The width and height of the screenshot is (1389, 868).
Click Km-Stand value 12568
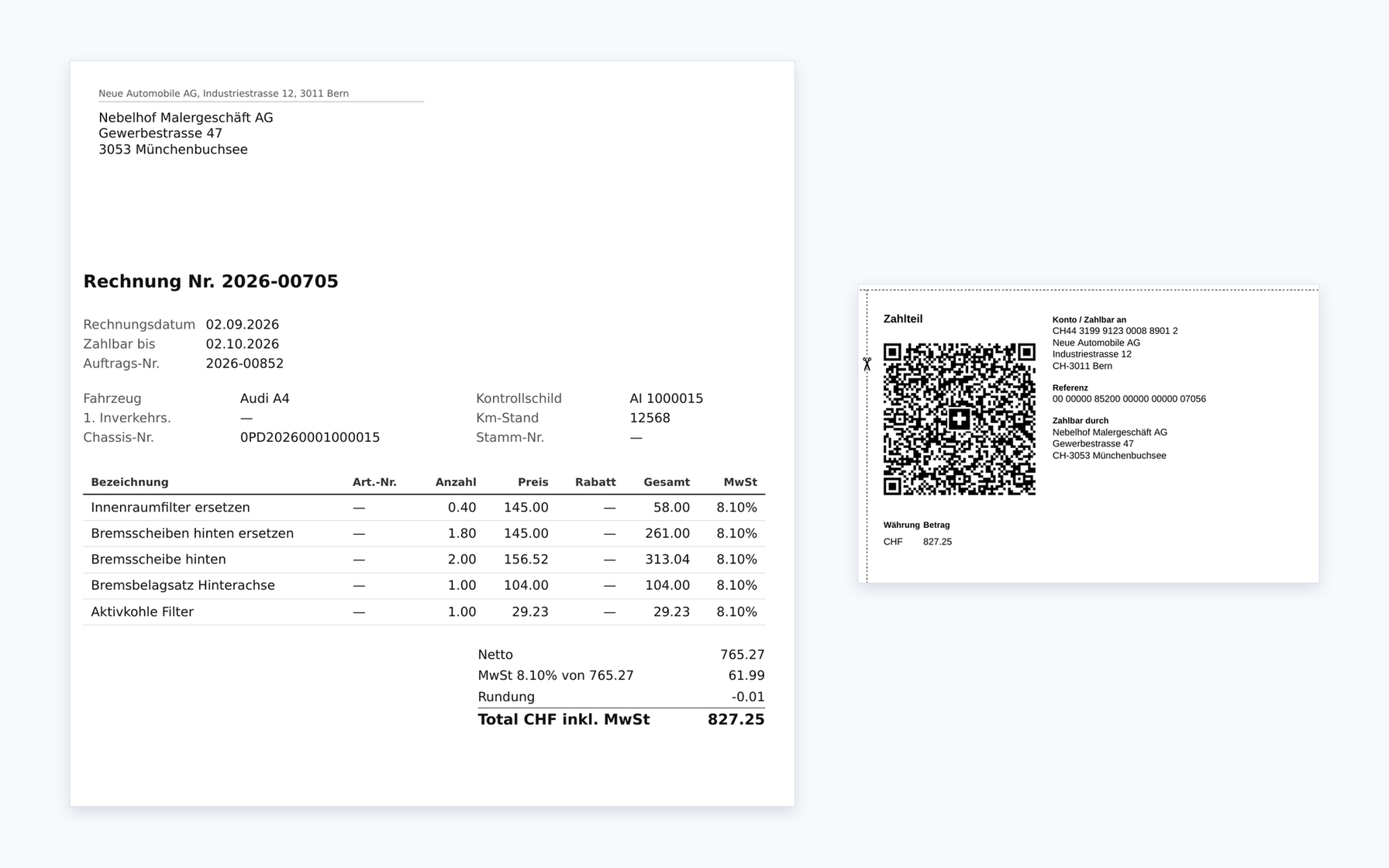click(650, 418)
